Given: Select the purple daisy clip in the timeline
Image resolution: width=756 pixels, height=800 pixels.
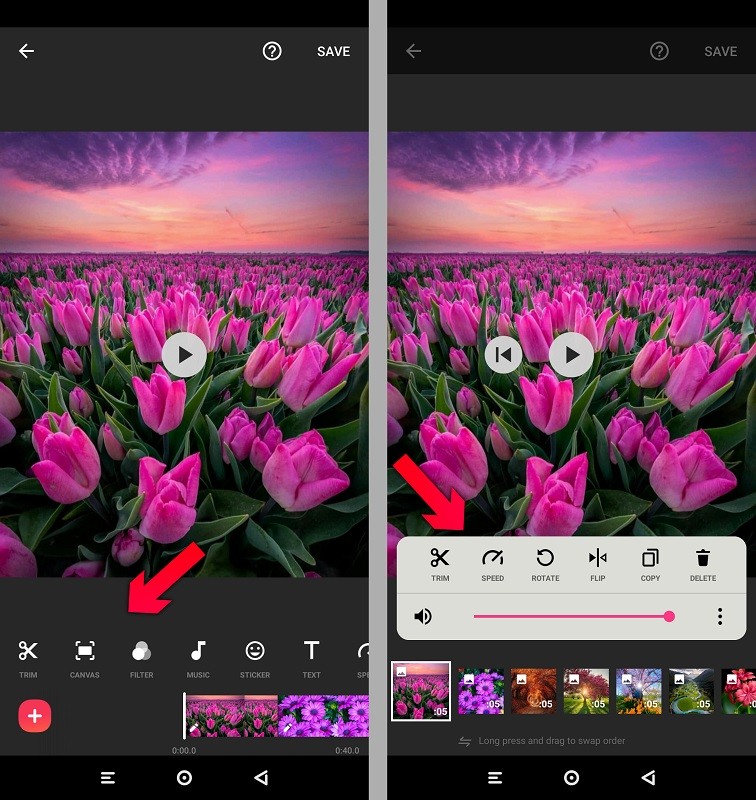Looking at the screenshot, I should pos(323,715).
